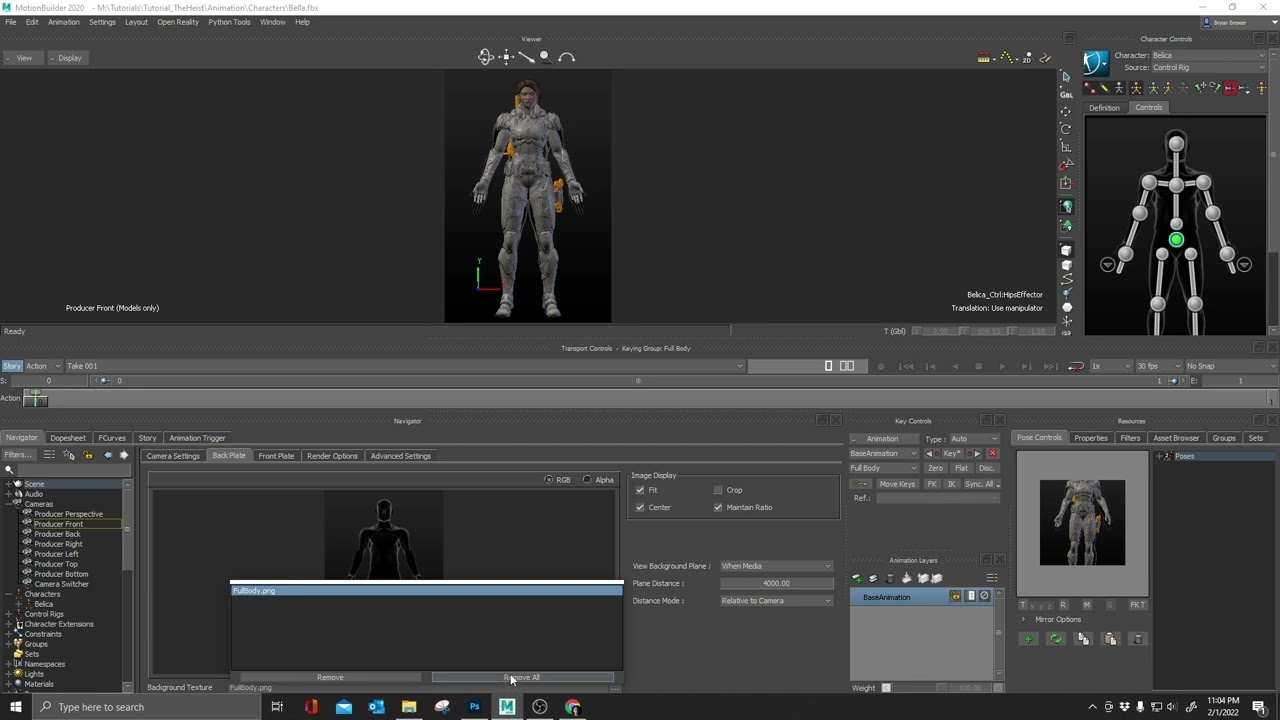
Task: Open File Explorer from the taskbar
Action: (409, 707)
